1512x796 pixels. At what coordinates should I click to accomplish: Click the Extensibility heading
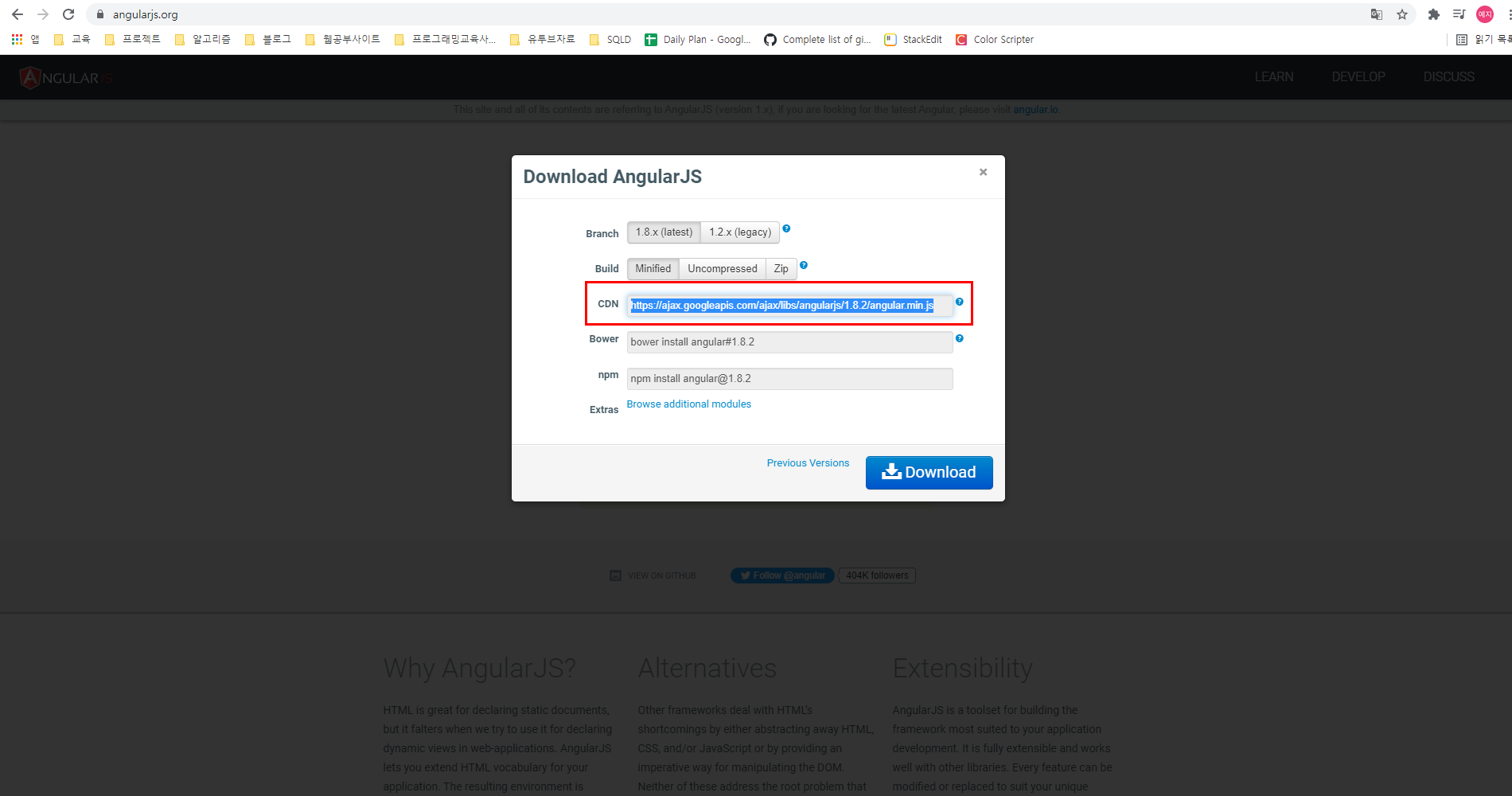[962, 669]
